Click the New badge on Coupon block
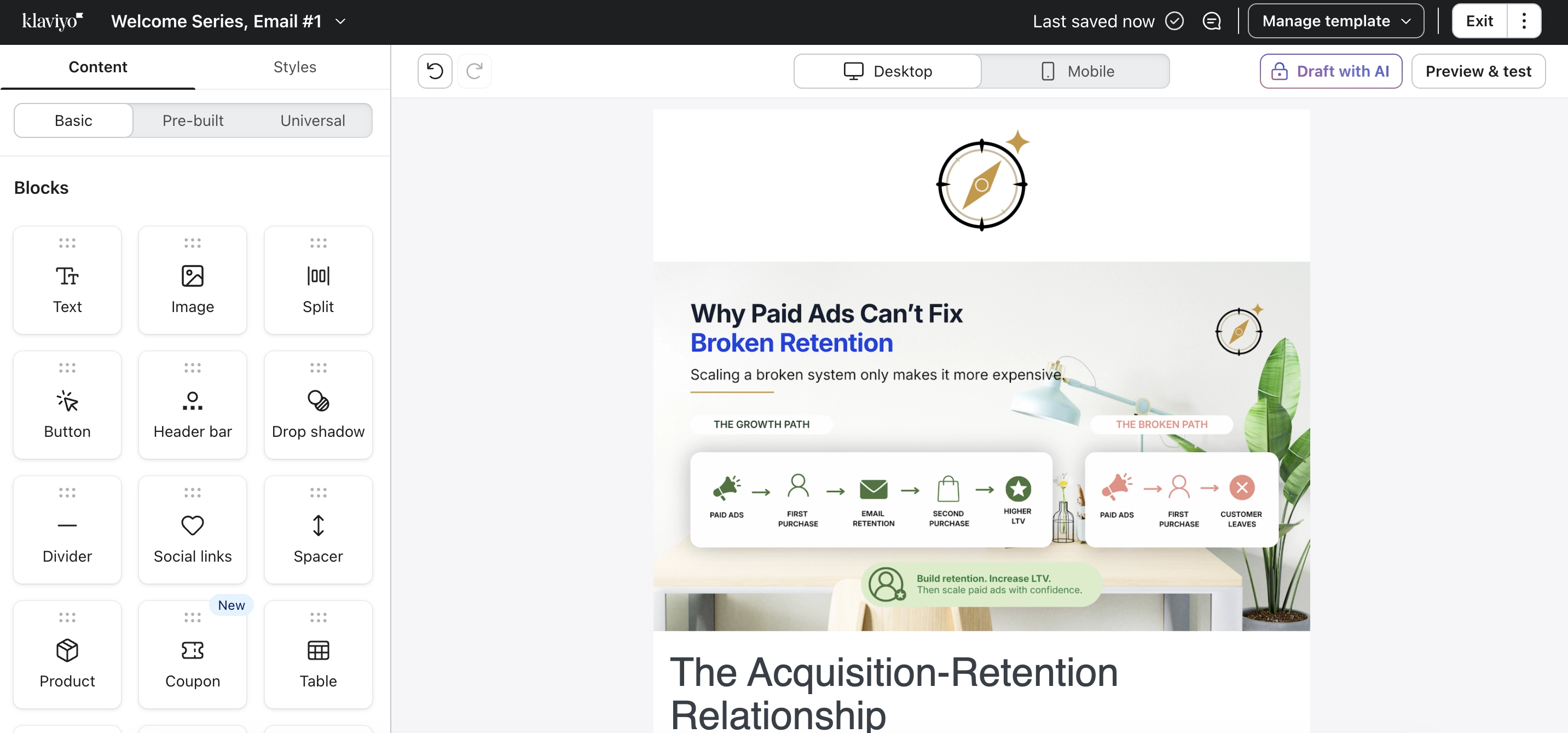Screen dimensions: 1568x733 point(232,605)
